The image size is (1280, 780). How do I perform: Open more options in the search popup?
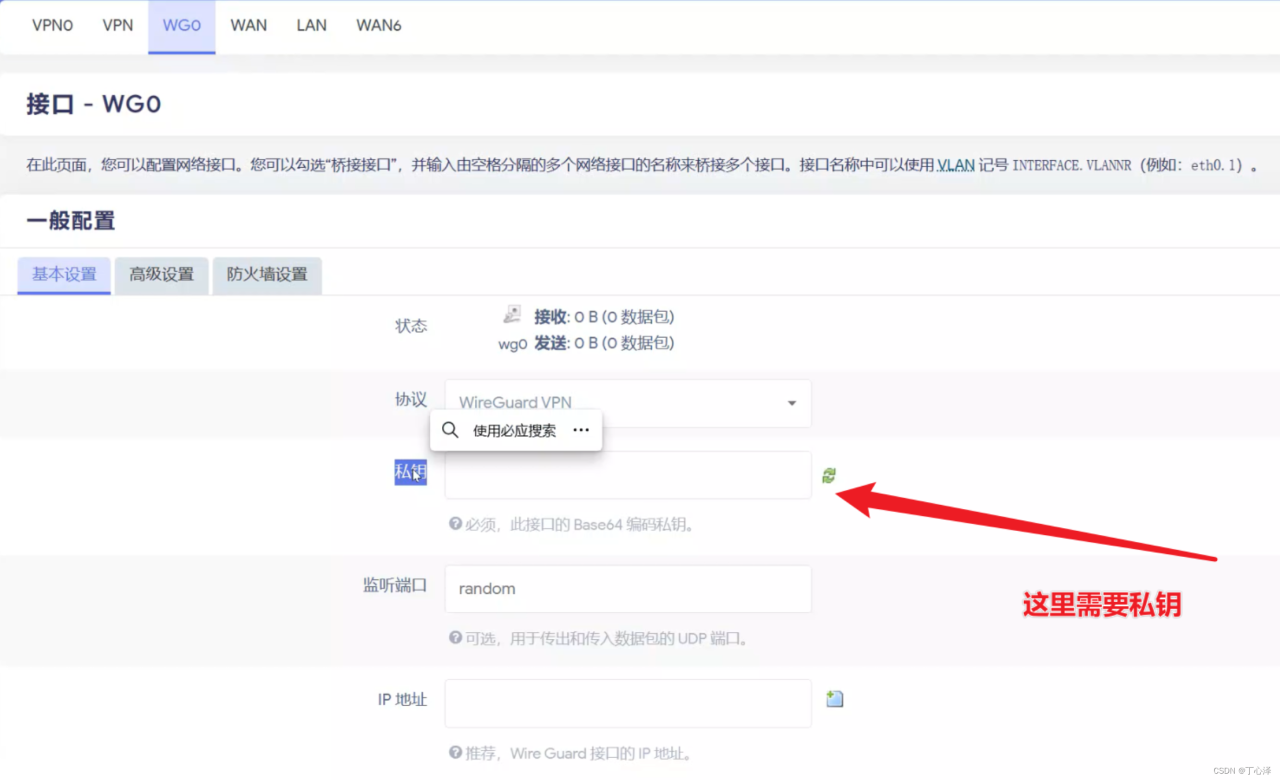point(581,430)
